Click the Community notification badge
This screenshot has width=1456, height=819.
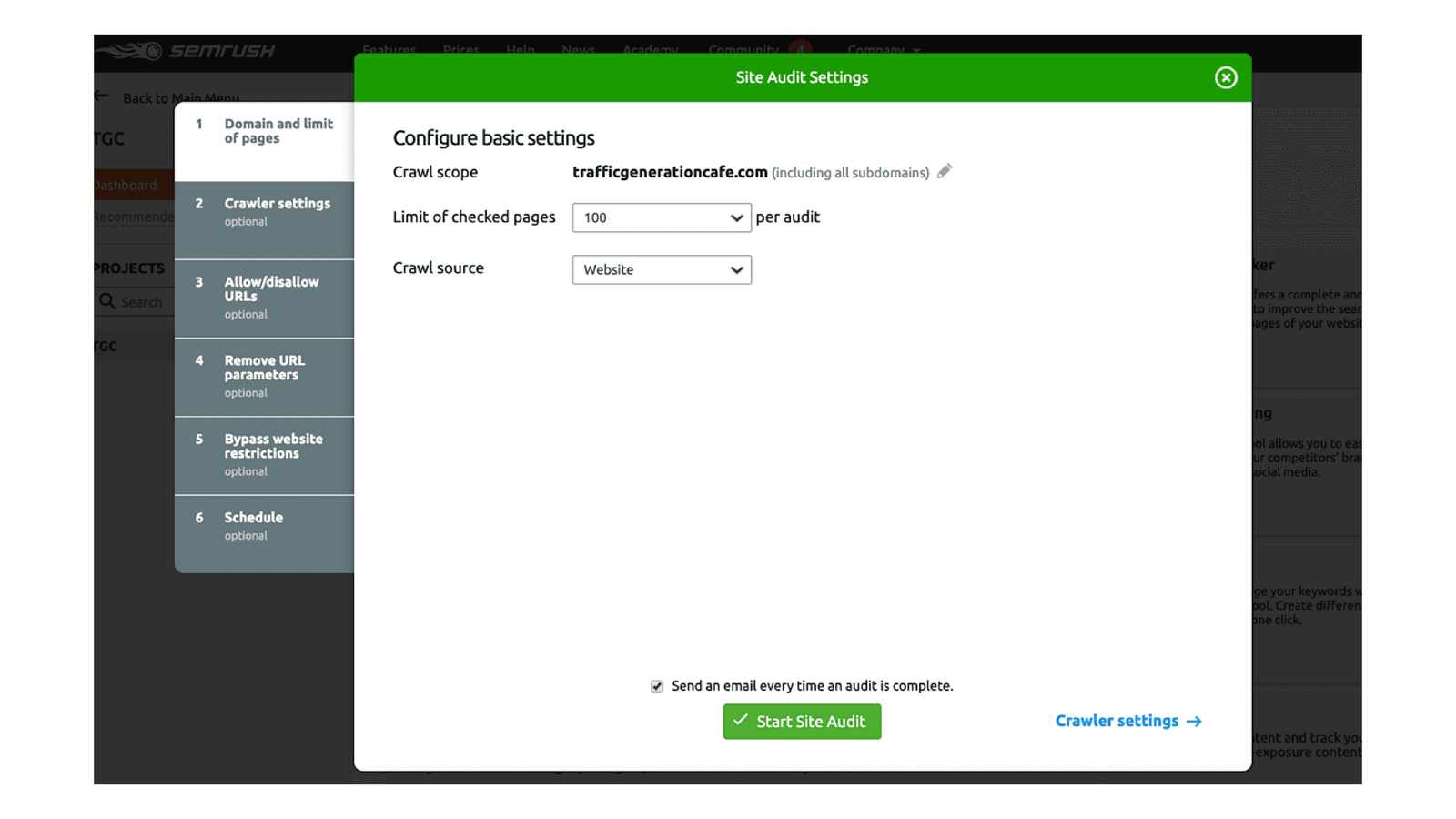coord(801,50)
